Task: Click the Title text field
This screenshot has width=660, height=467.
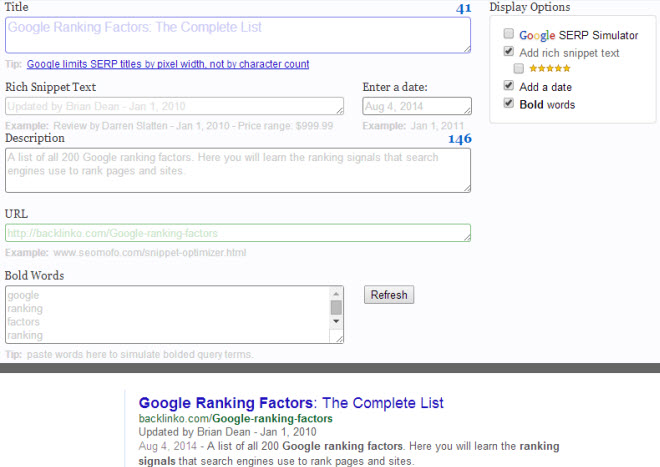Action: pyautogui.click(x=238, y=35)
